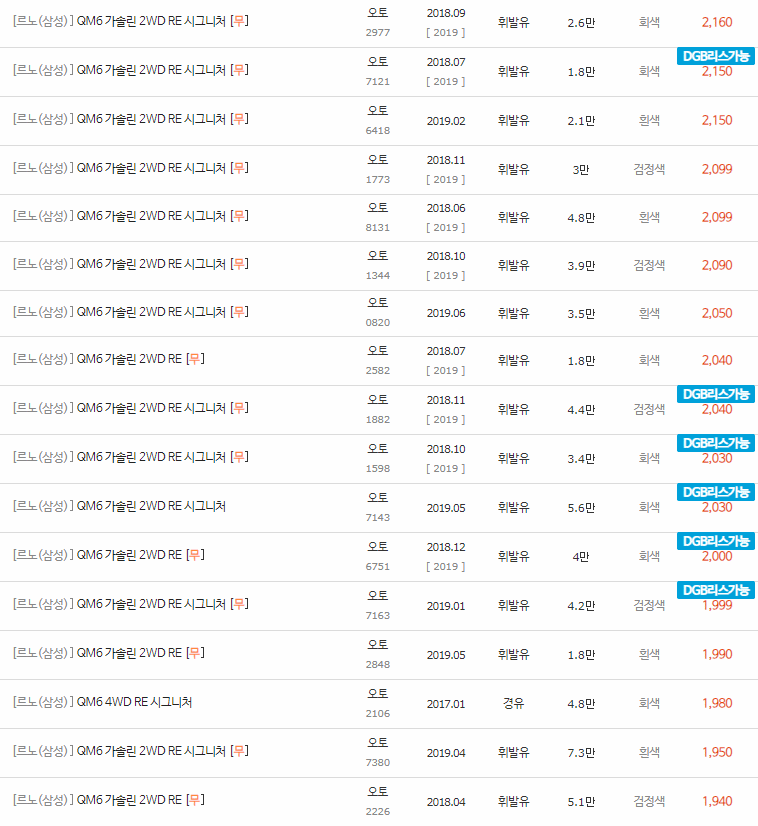
Task: Click the 무 badge on the 2019.06 listing
Action: [238, 311]
